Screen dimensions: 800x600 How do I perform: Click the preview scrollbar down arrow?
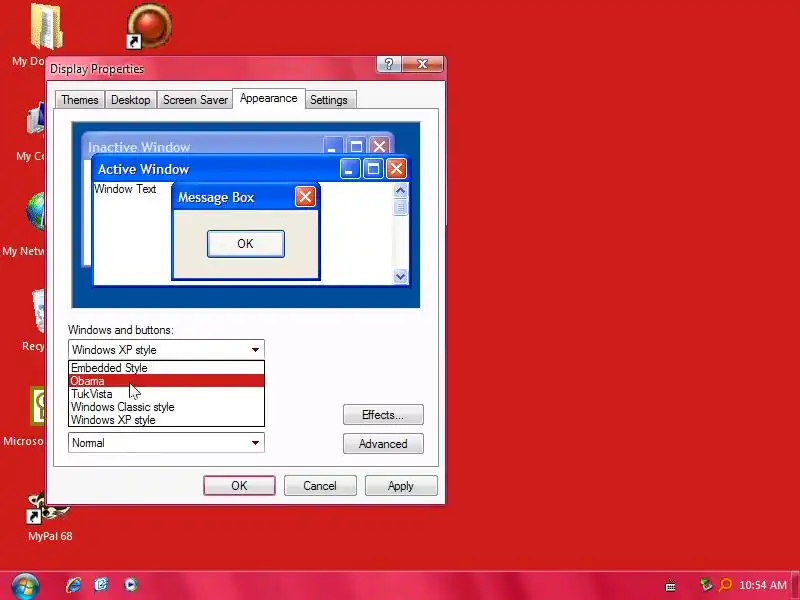[401, 276]
